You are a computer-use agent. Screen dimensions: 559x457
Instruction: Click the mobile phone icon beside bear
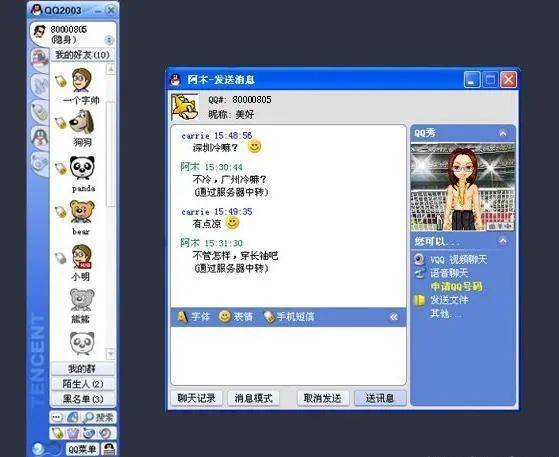(61, 212)
